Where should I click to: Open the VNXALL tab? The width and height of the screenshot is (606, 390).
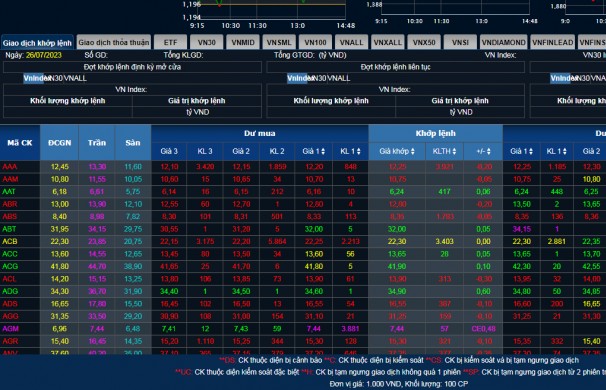pyautogui.click(x=388, y=43)
